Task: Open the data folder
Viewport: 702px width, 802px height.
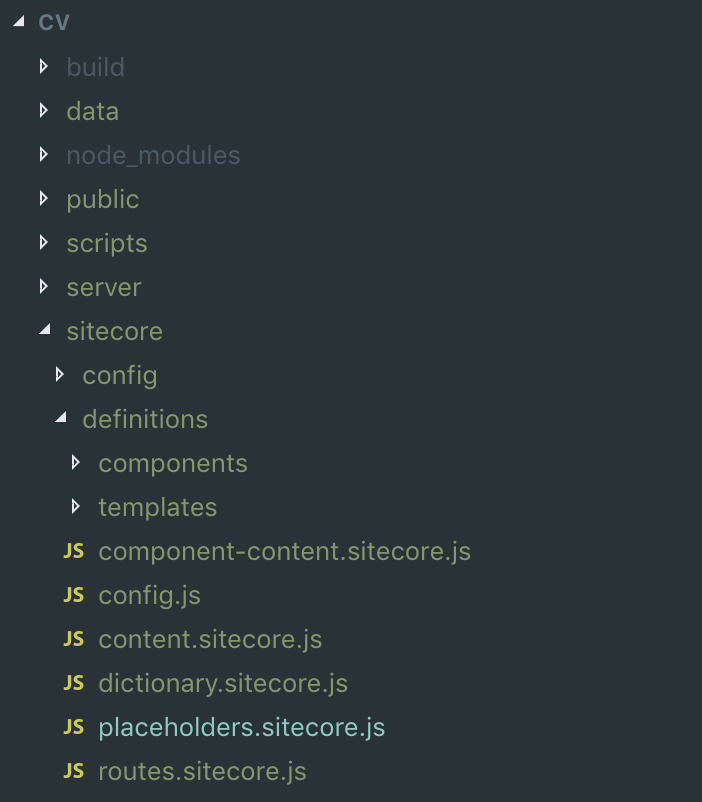Action: click(92, 111)
